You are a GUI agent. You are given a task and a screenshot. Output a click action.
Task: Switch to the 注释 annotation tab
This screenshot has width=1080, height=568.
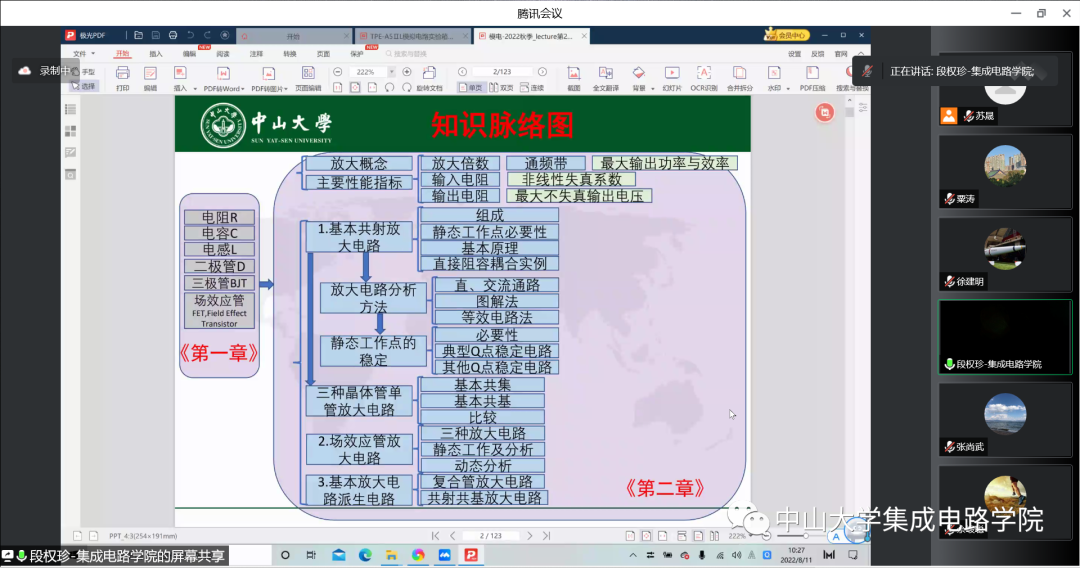[256, 53]
